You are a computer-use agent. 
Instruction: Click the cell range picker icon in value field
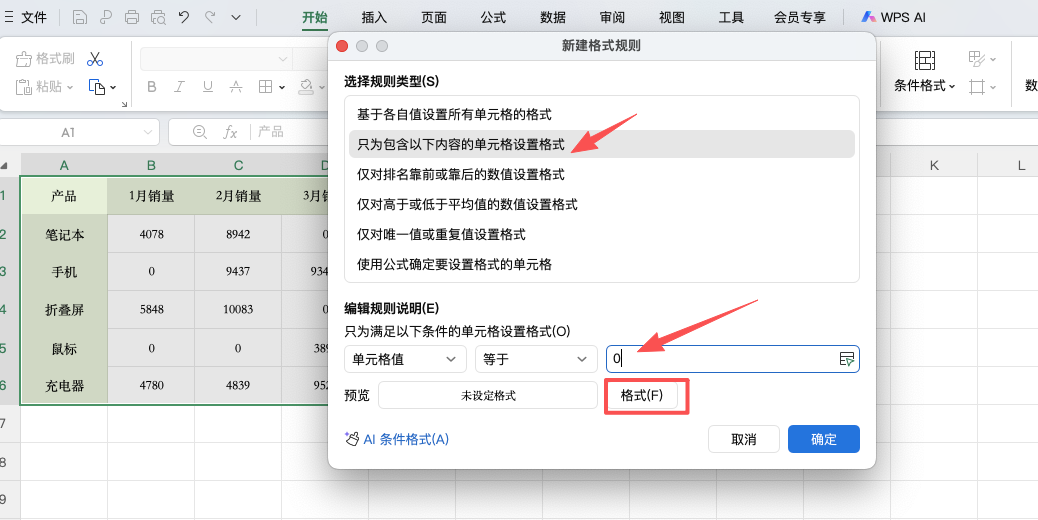847,359
